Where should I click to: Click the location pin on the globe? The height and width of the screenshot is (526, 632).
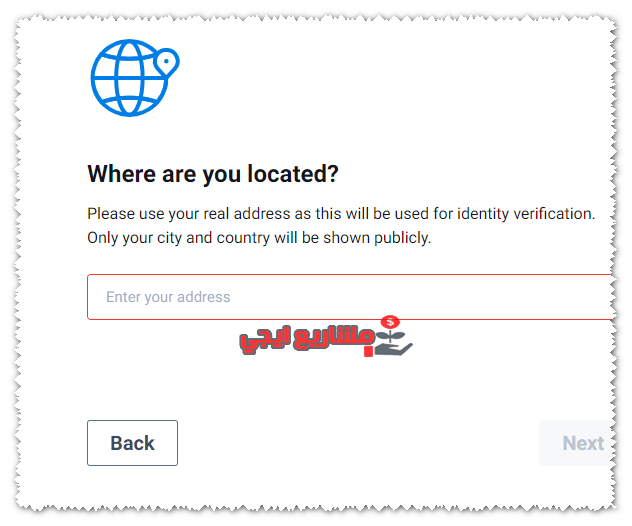point(166,62)
